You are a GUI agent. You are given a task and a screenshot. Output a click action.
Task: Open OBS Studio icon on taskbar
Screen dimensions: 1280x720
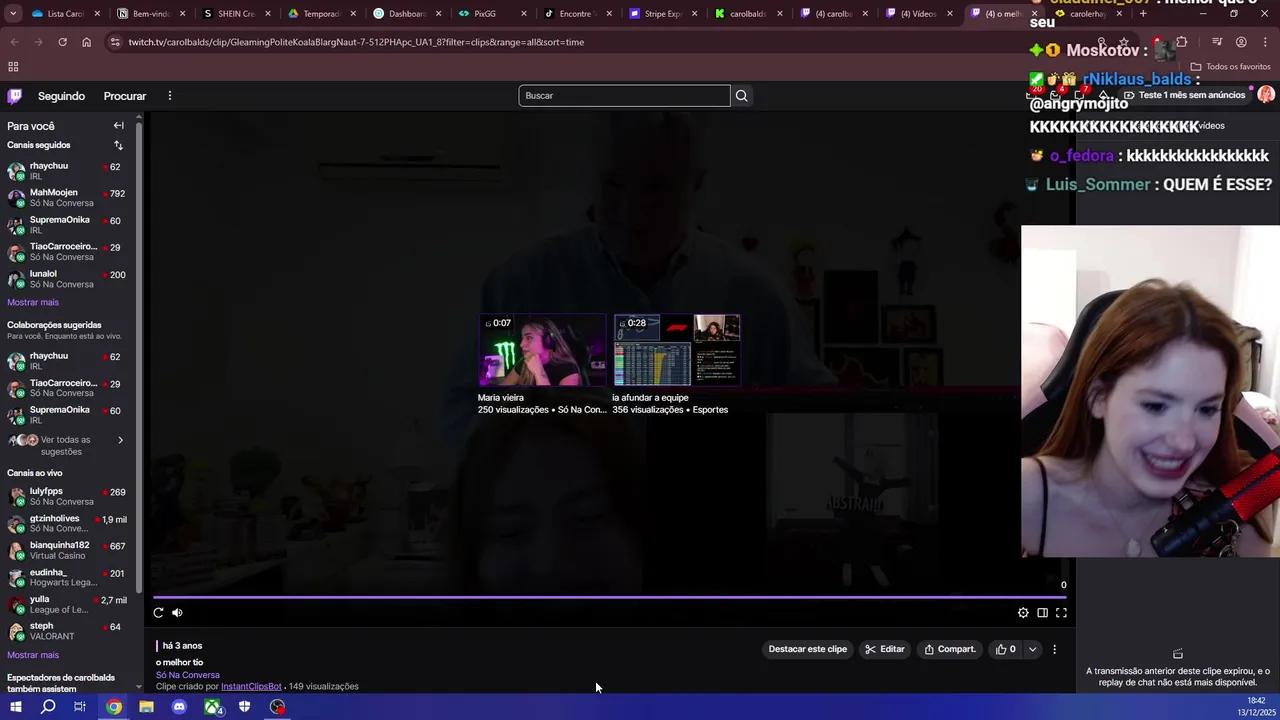(277, 707)
